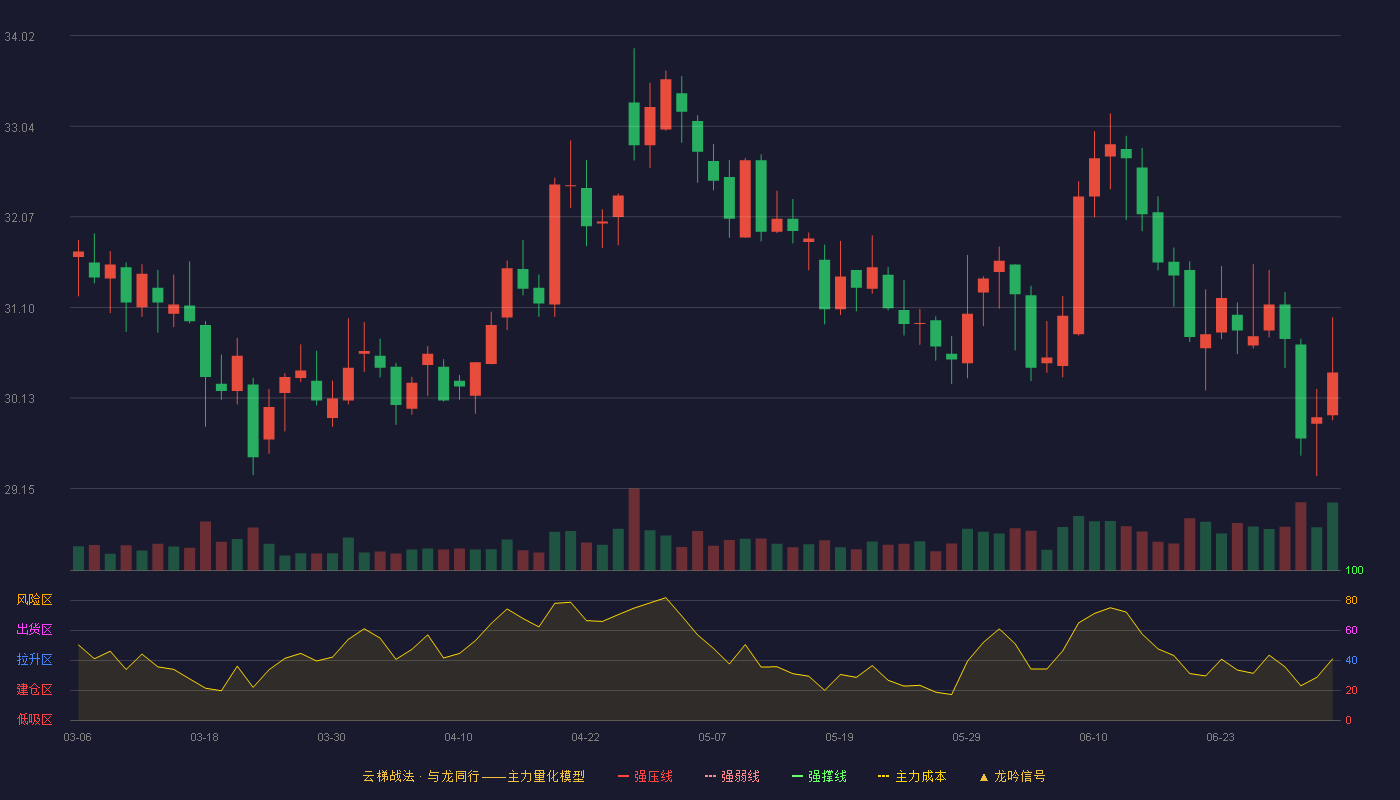Select the 风险区 zone label
The image size is (1400, 800).
tap(34, 600)
